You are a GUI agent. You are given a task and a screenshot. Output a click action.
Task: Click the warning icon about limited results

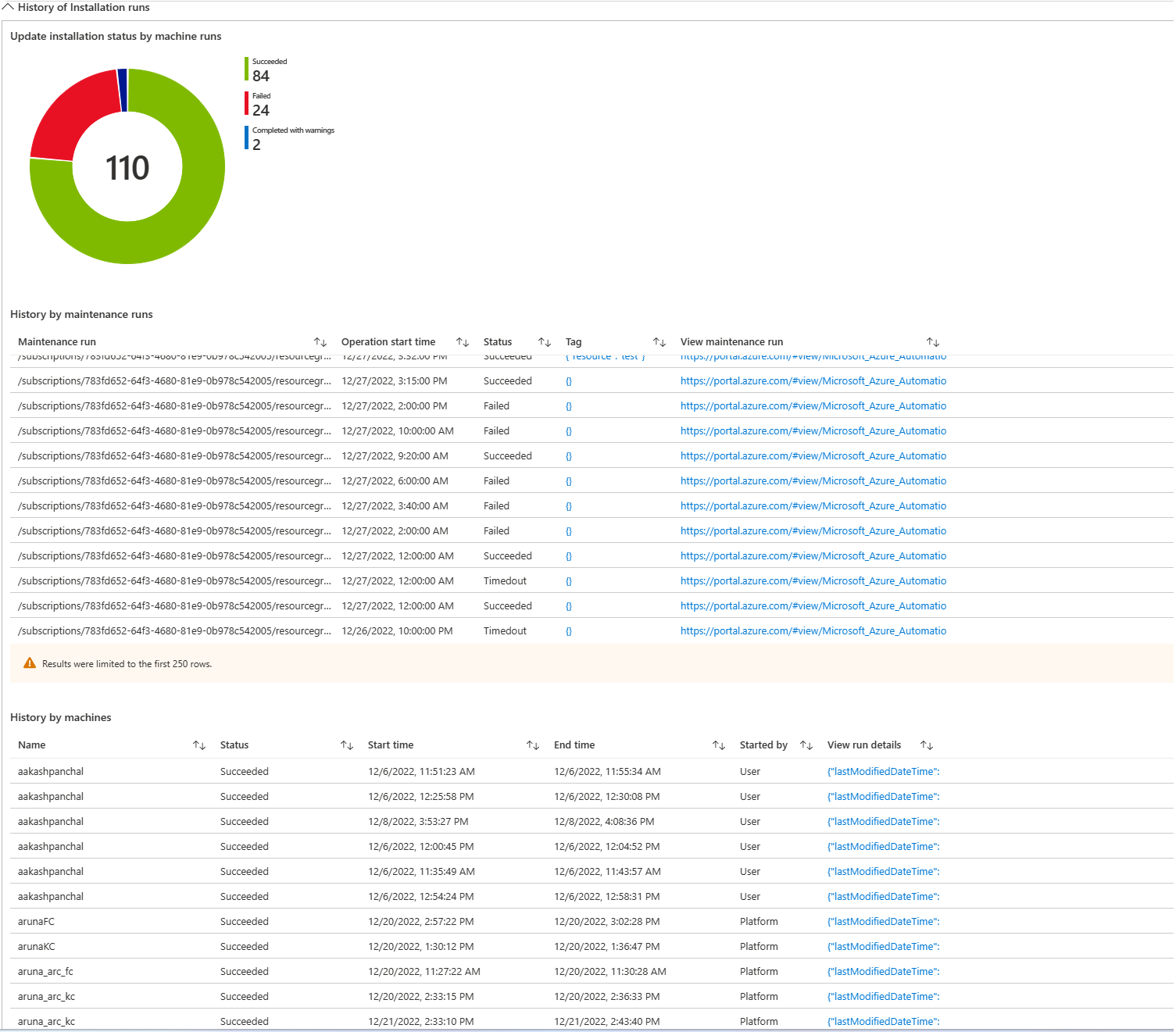pos(30,663)
